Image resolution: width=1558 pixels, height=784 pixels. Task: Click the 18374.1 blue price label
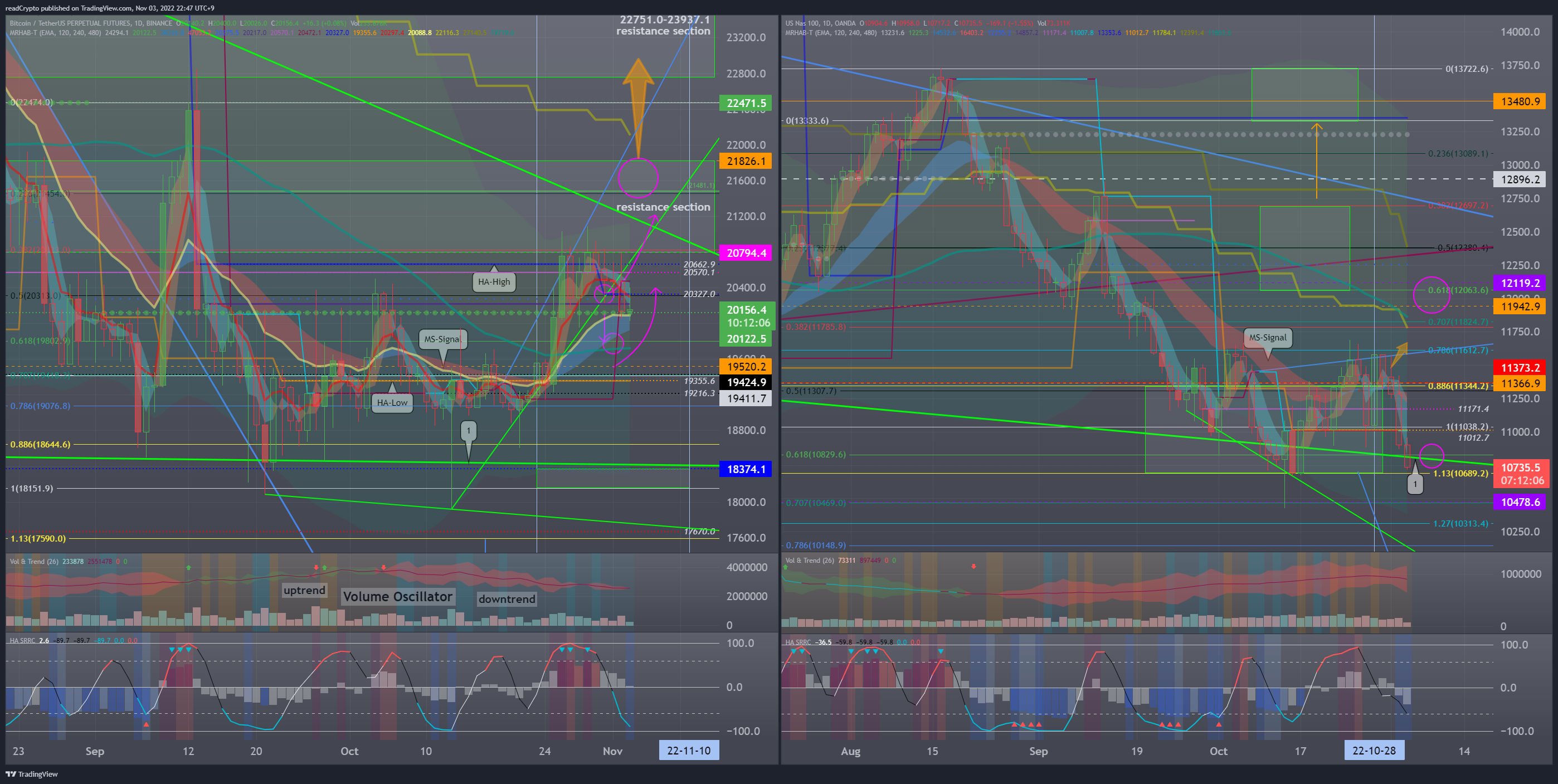pos(746,469)
